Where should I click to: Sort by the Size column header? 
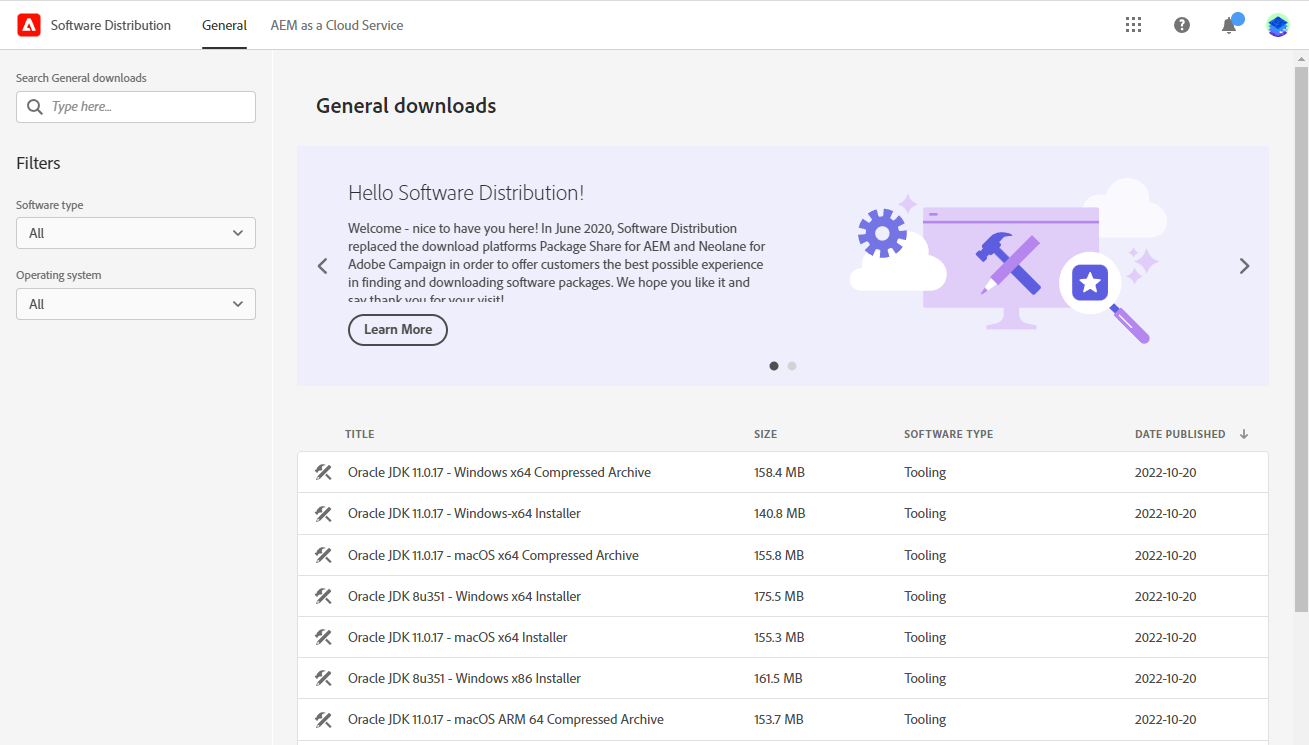tap(765, 434)
